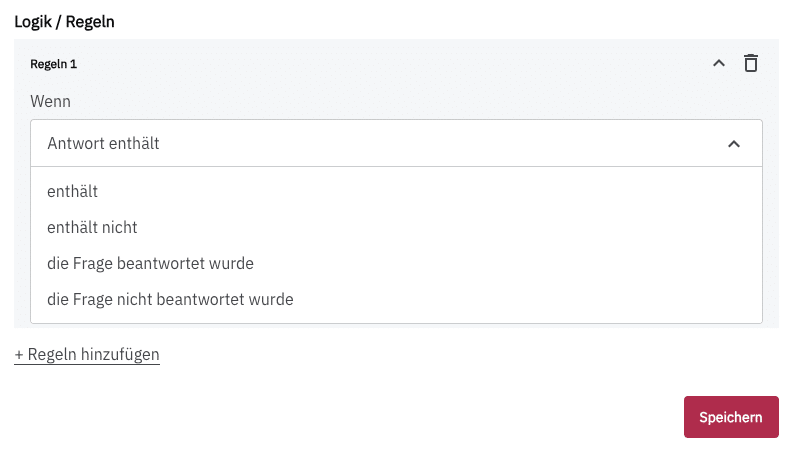The width and height of the screenshot is (800, 475).
Task: Click the 'Wenn' condition label
Action: coord(50,101)
